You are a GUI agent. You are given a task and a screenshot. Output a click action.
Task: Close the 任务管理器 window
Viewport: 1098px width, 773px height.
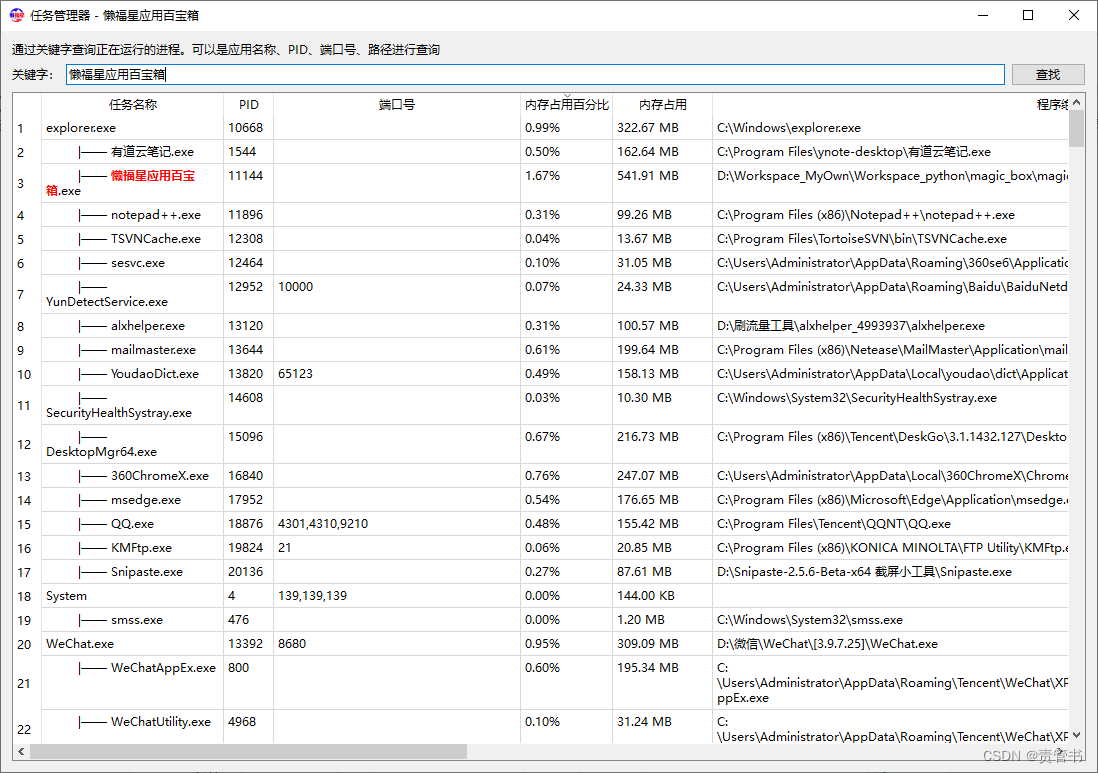point(1073,15)
